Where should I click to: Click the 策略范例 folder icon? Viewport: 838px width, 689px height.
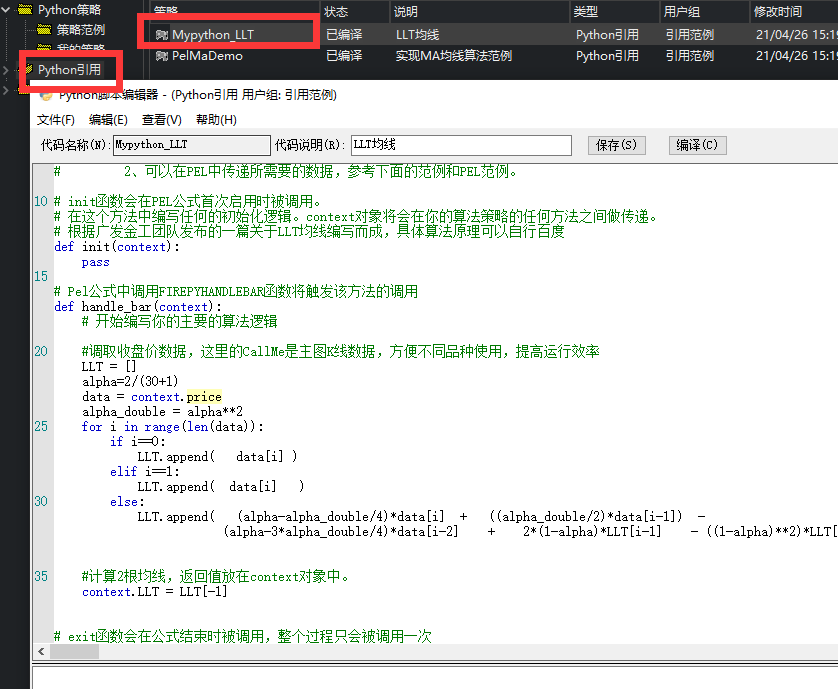[x=44, y=29]
